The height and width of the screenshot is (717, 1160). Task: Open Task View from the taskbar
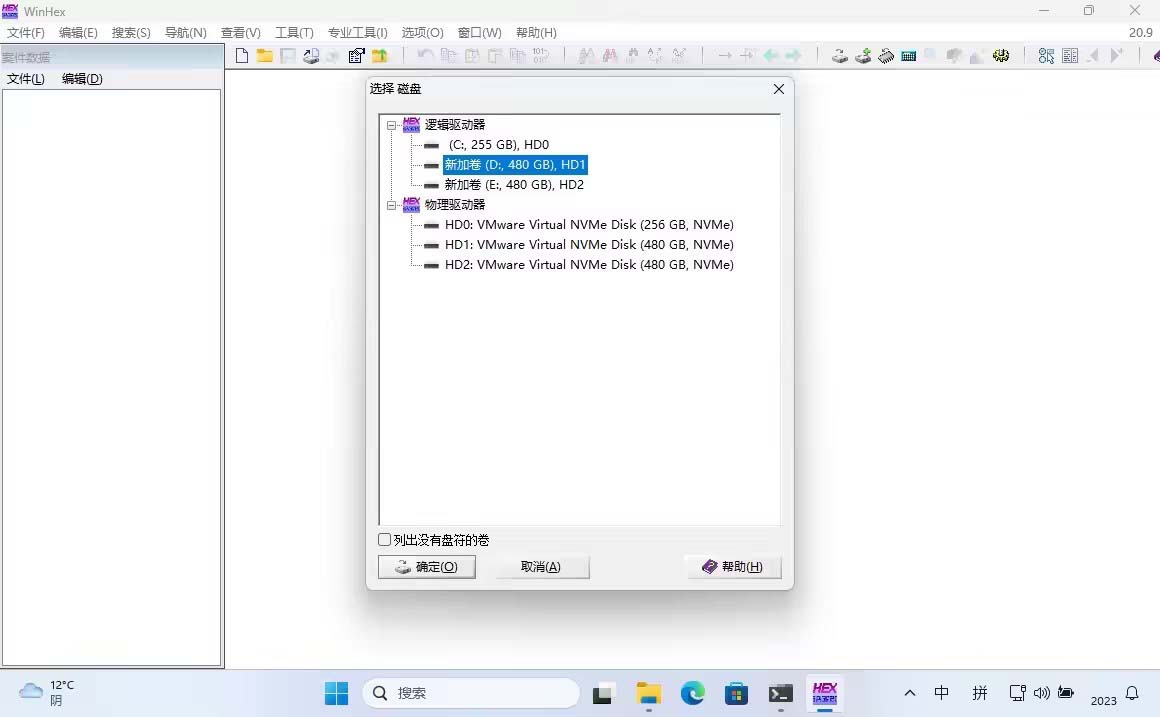point(604,693)
